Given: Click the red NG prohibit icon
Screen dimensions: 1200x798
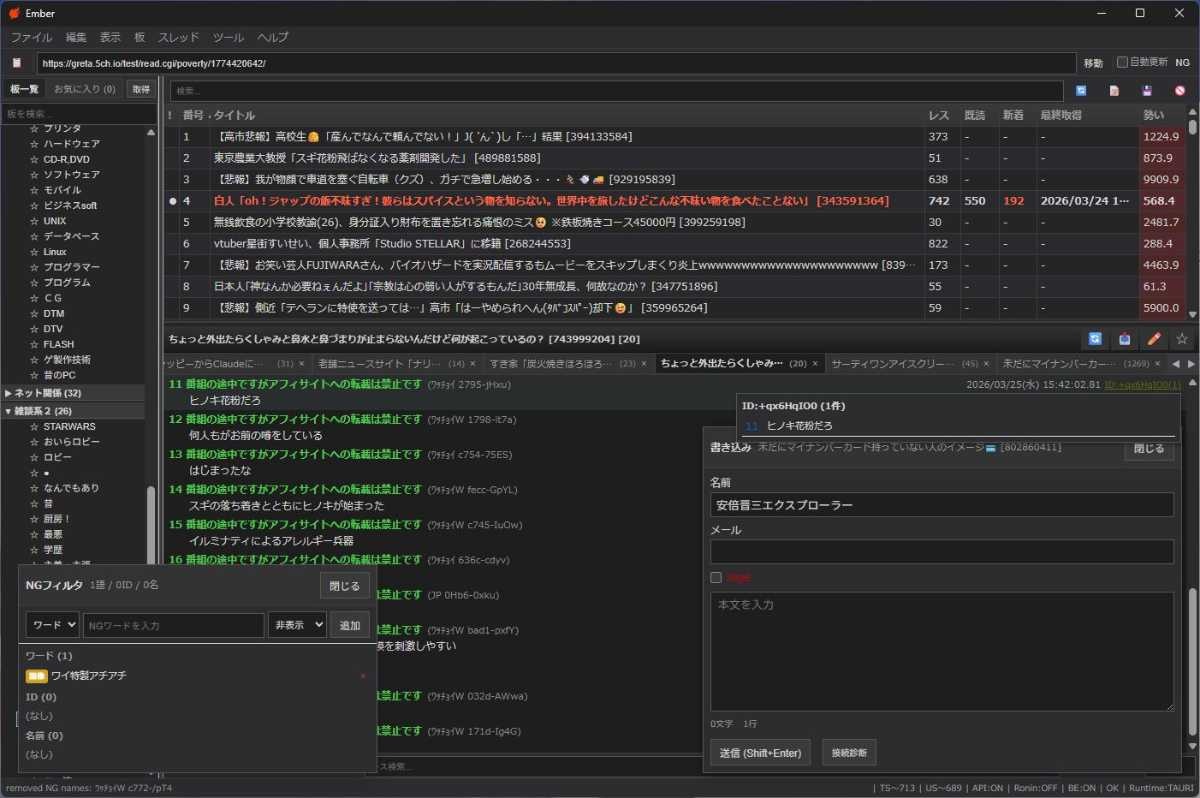Looking at the screenshot, I should (x=1179, y=91).
